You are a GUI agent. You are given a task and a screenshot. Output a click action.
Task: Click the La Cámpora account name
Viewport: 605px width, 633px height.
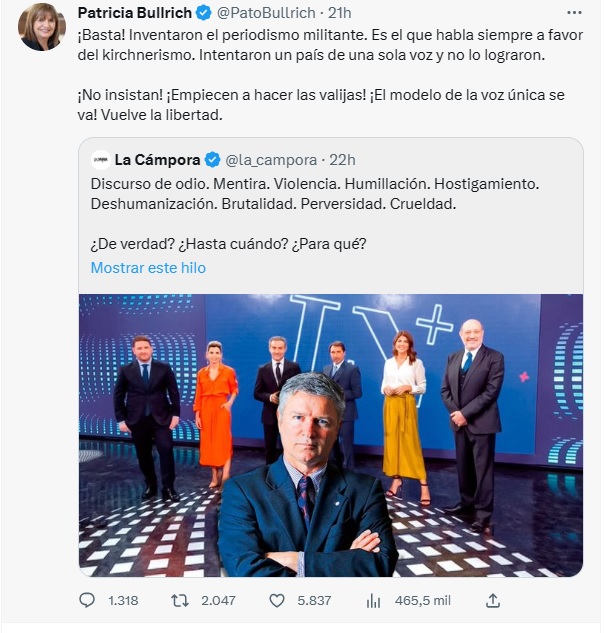pos(158,159)
